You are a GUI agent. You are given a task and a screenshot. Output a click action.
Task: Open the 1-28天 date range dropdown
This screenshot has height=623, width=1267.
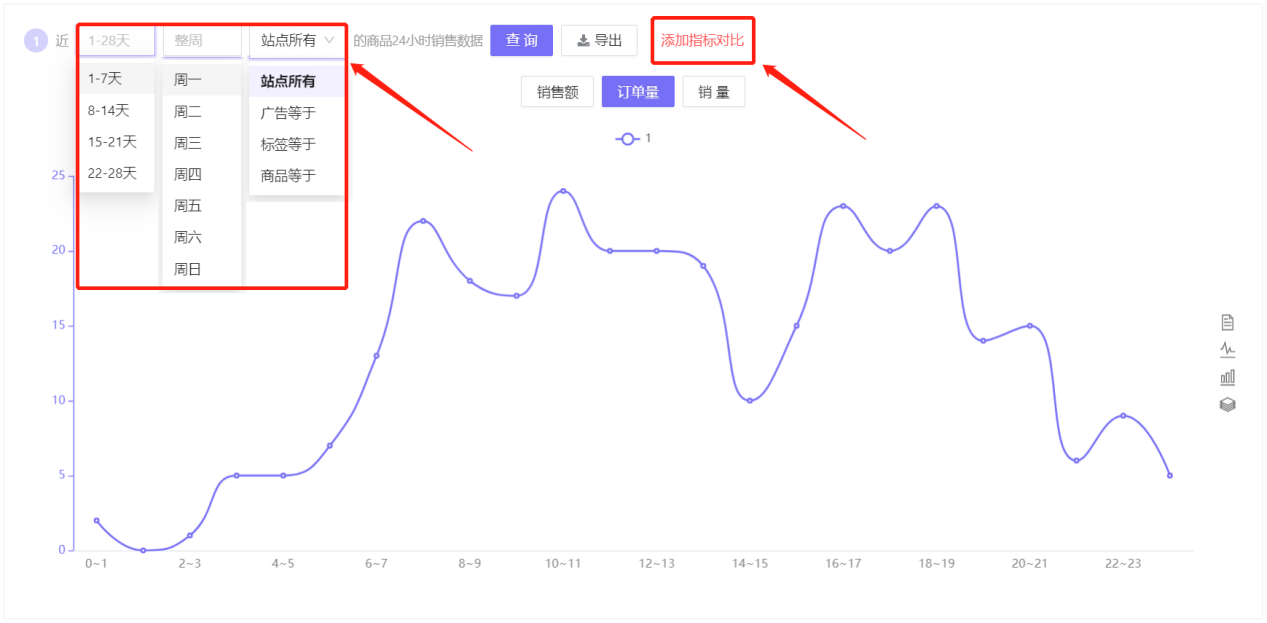[x=115, y=40]
